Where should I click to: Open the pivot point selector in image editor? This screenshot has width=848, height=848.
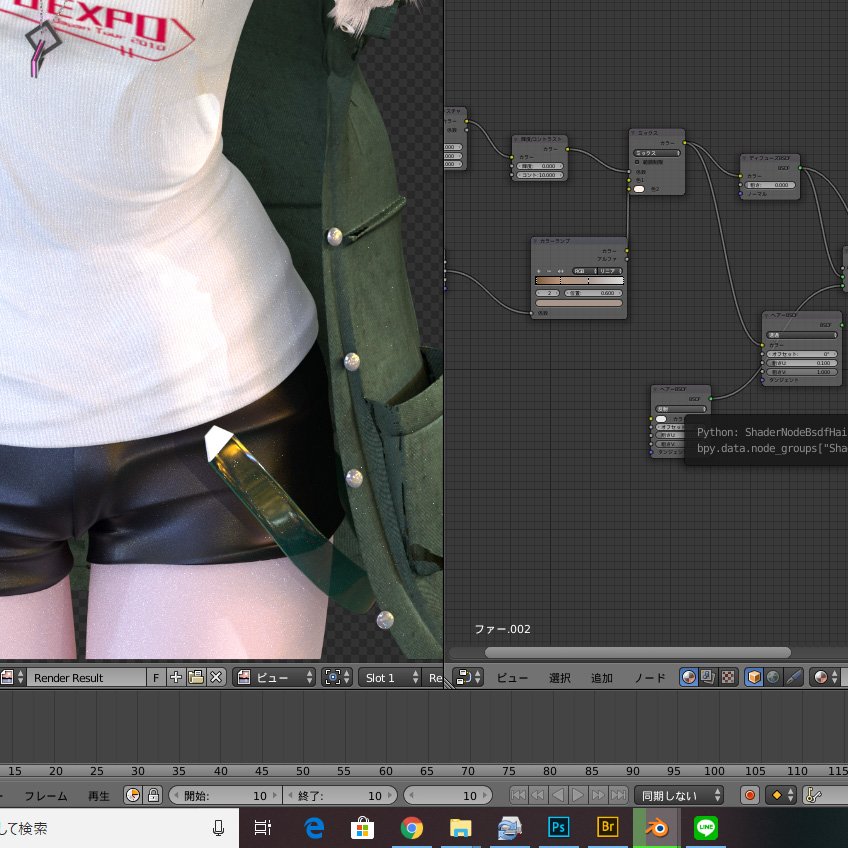click(337, 677)
